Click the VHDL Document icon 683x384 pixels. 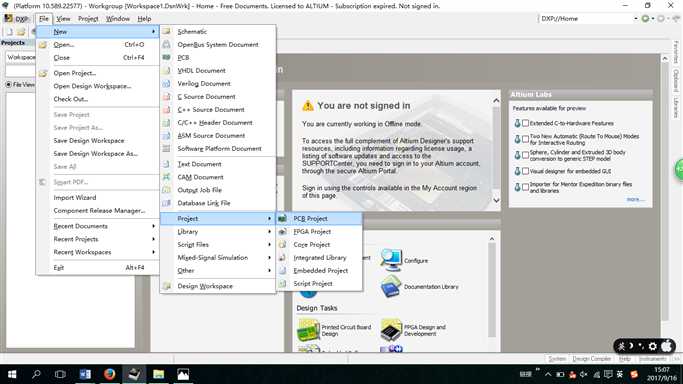coord(166,71)
